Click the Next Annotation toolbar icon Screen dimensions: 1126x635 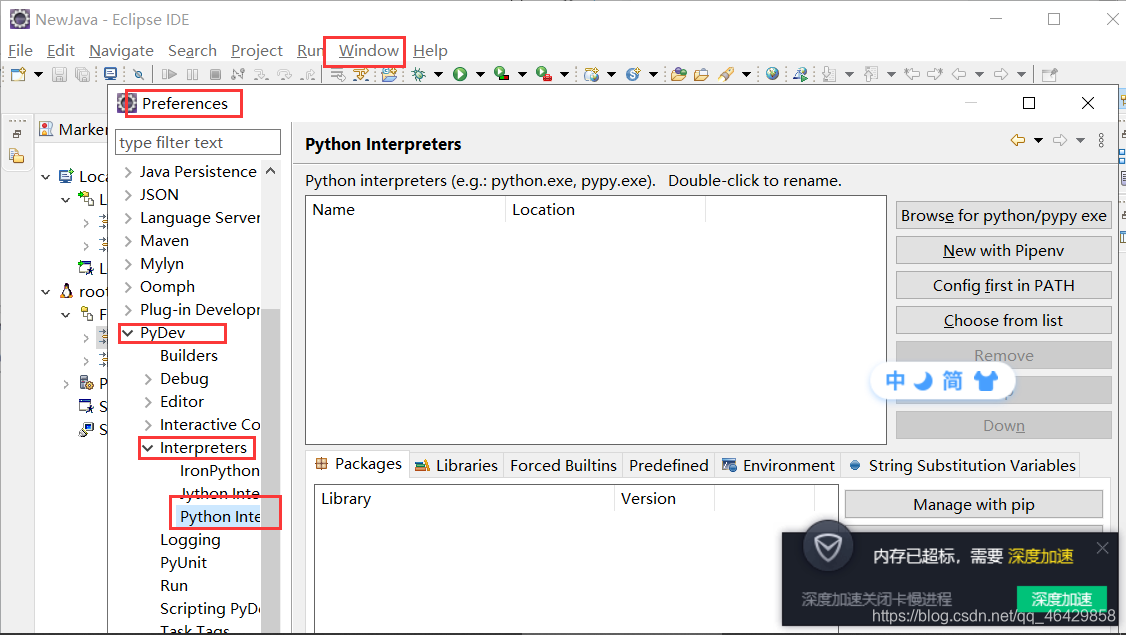(x=829, y=74)
